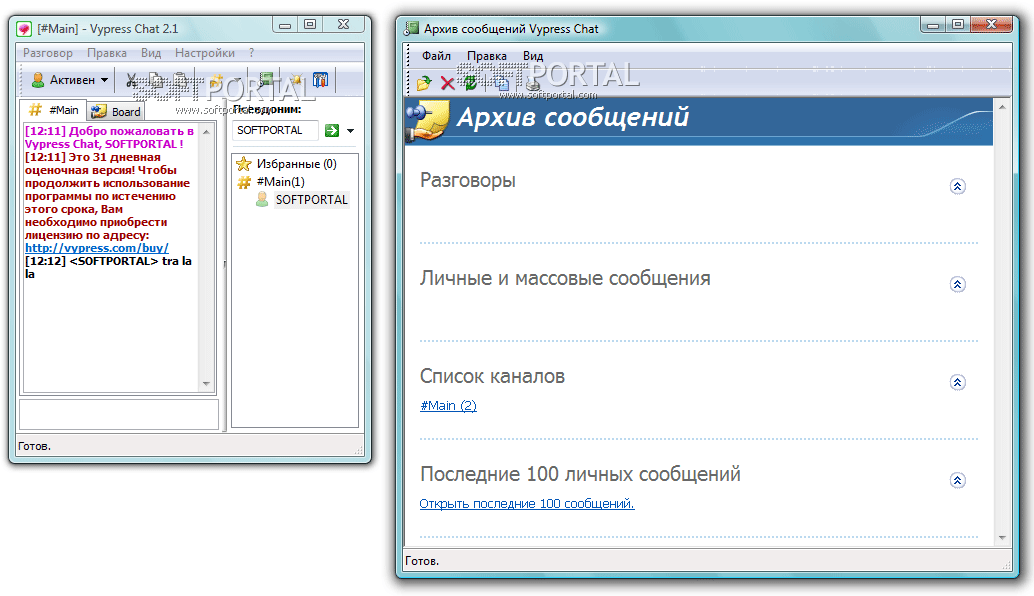Click the Cut scissors icon in chat toolbar
Viewport: 1034px width, 596px height.
pos(131,80)
